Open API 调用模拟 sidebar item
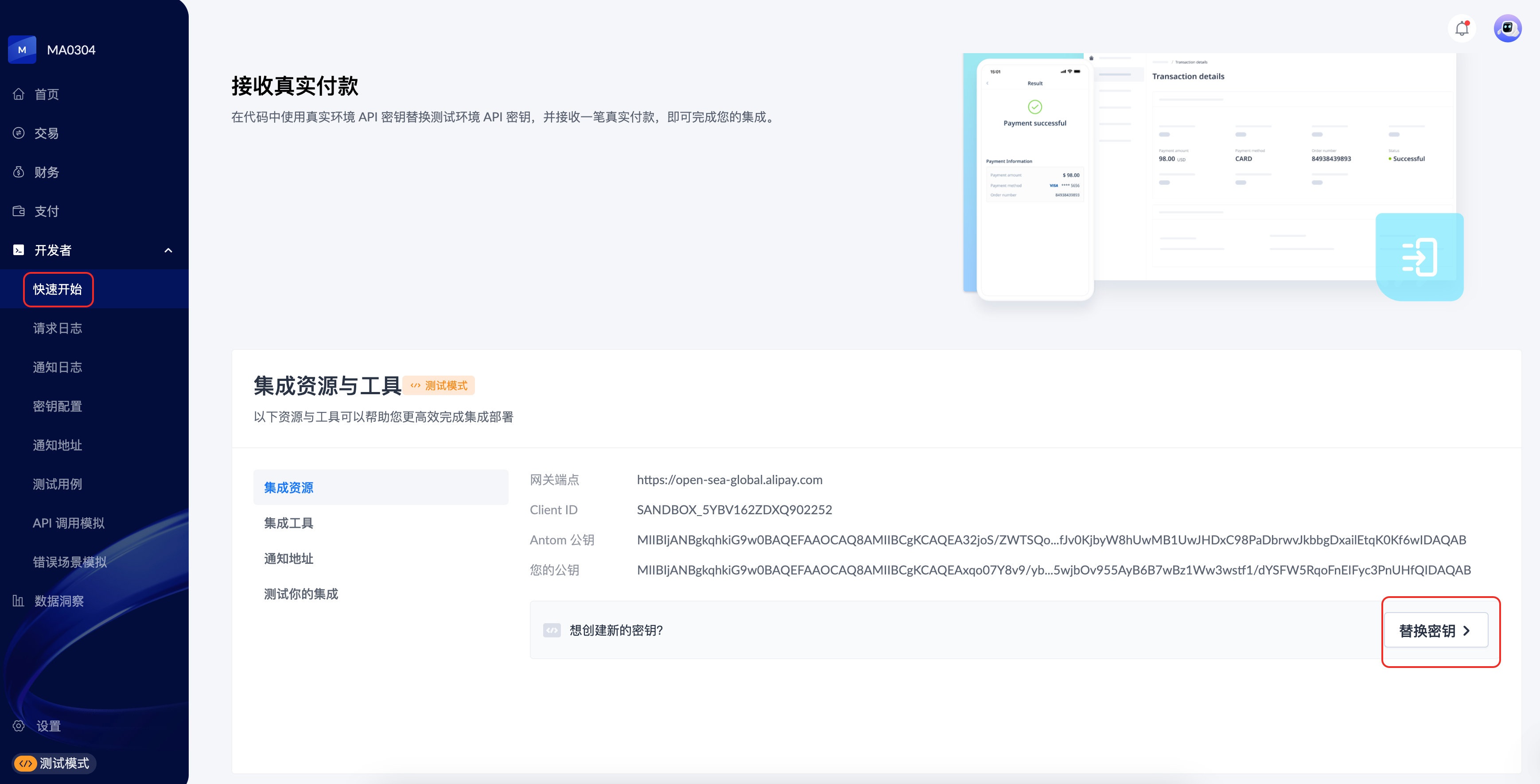The image size is (1540, 784). pyautogui.click(x=68, y=523)
